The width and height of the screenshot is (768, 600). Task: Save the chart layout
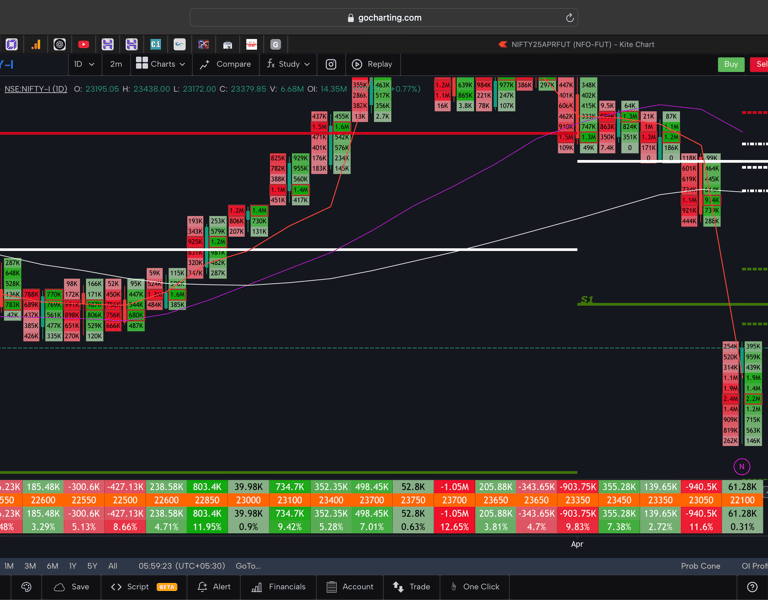tap(72, 587)
